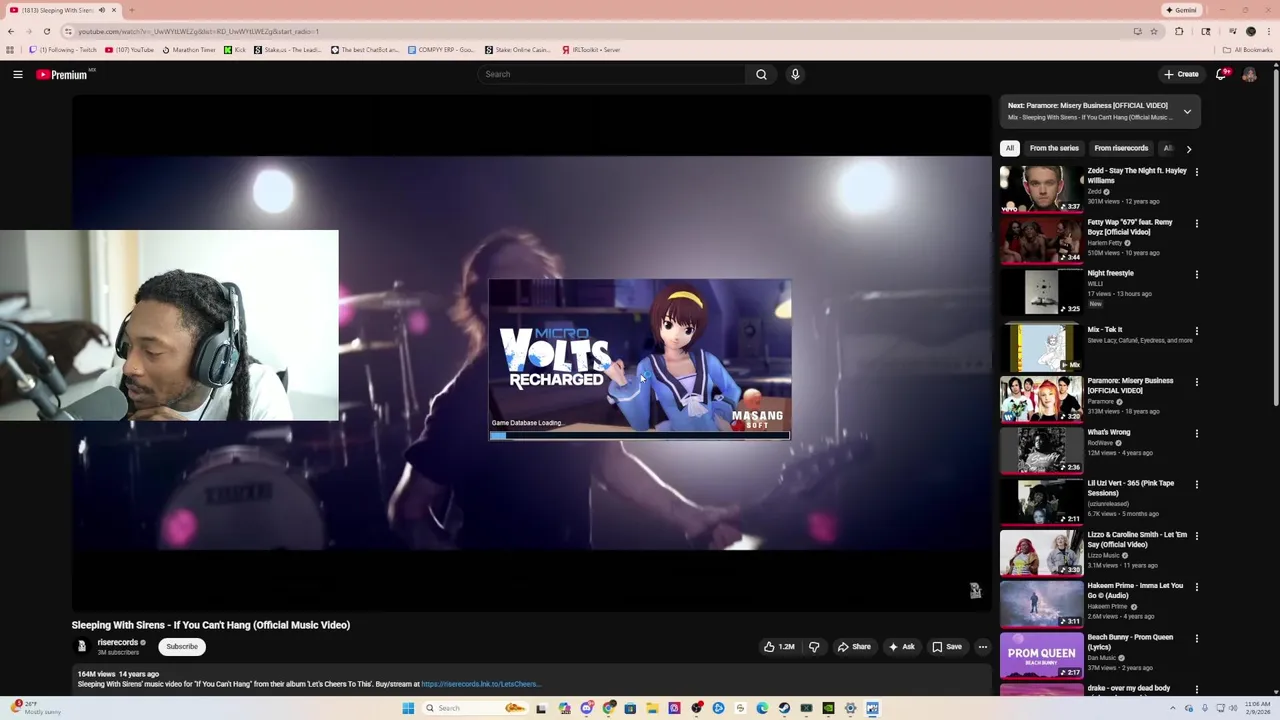Open Mix - Tek It thumbnail
1280x720 pixels.
click(x=1041, y=347)
